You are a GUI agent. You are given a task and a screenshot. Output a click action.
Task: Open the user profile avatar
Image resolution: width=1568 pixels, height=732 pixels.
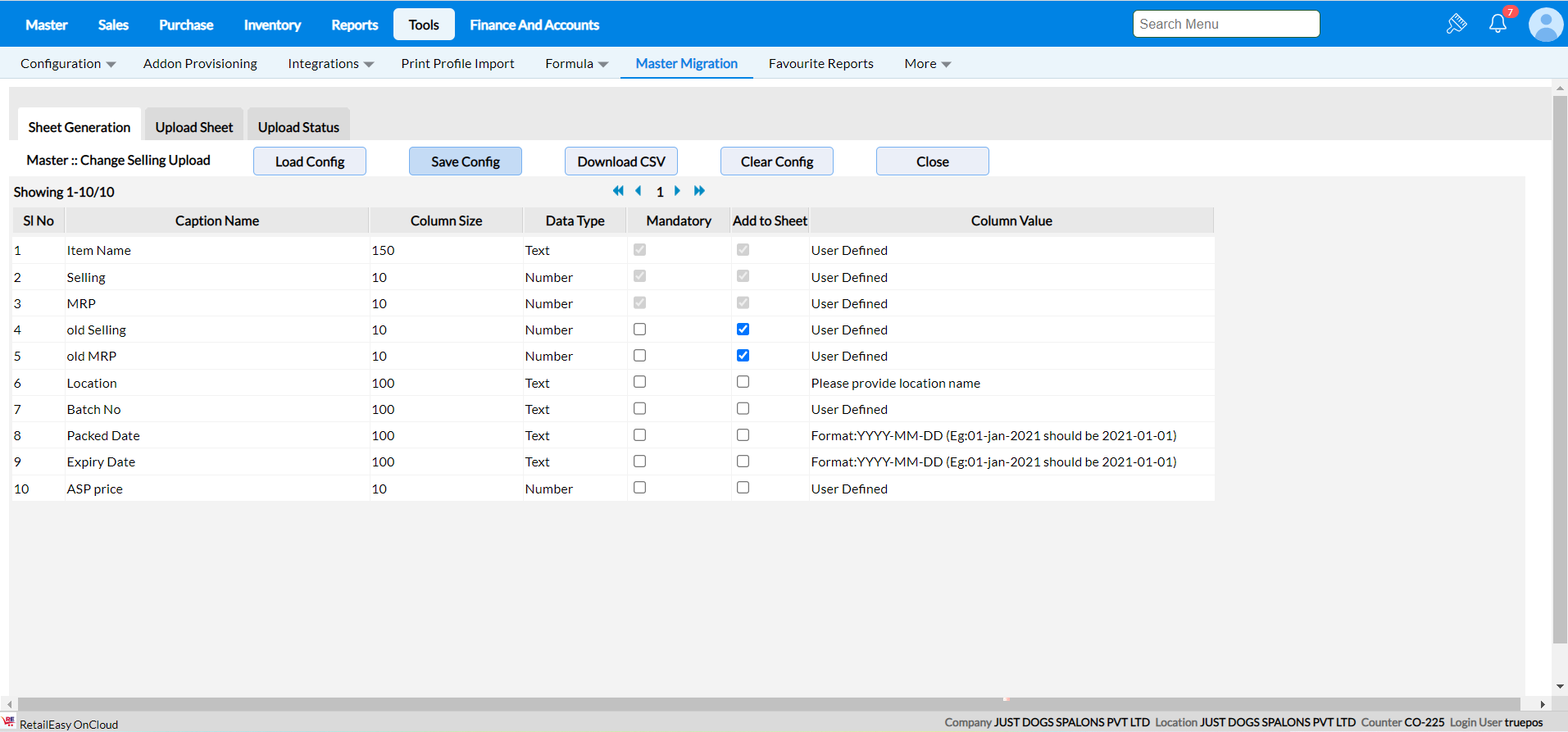point(1545,25)
